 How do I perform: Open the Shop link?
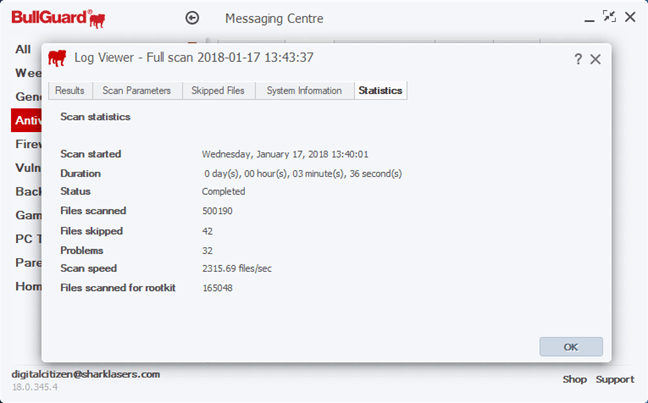coord(574,379)
